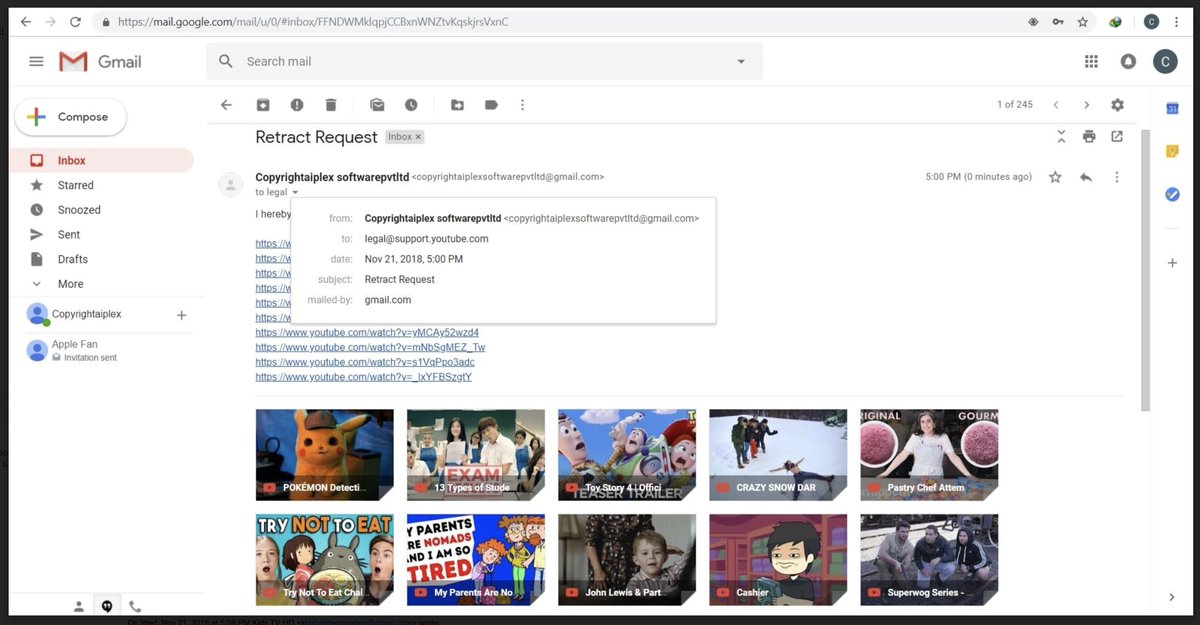Delete the Retract Request email

331,105
